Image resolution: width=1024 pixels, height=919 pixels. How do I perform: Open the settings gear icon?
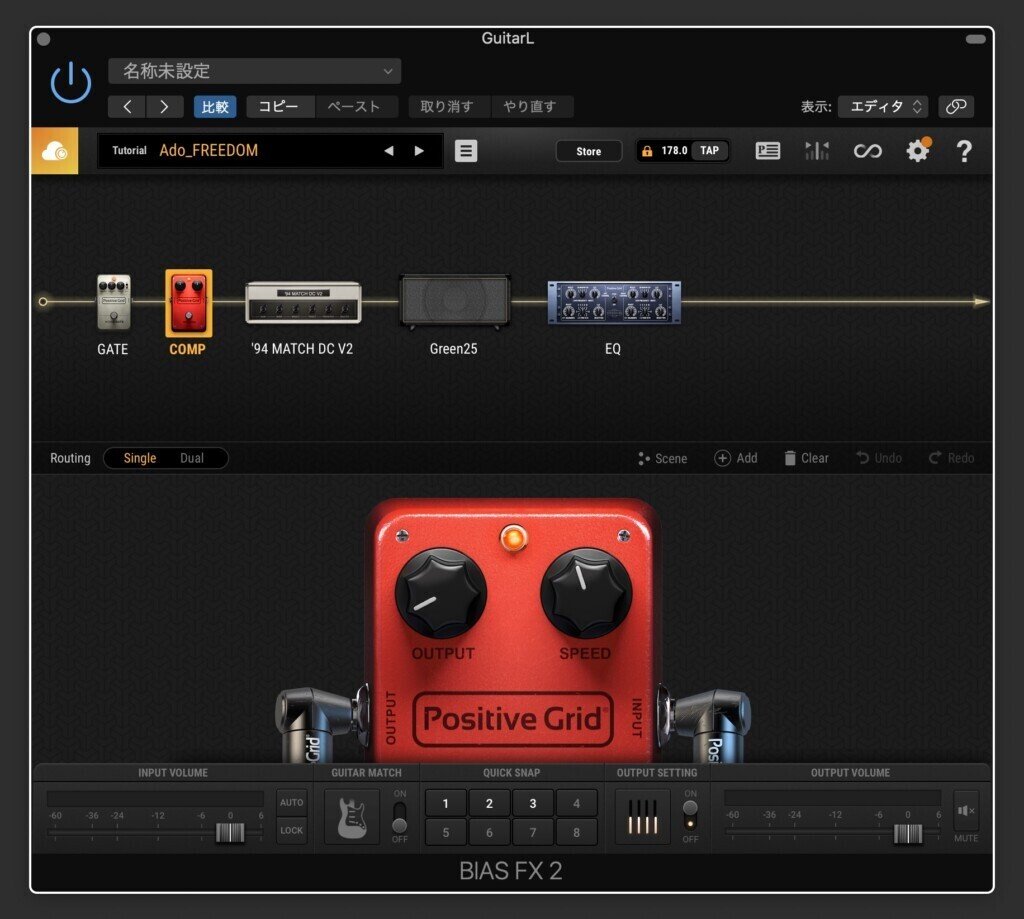(x=918, y=151)
